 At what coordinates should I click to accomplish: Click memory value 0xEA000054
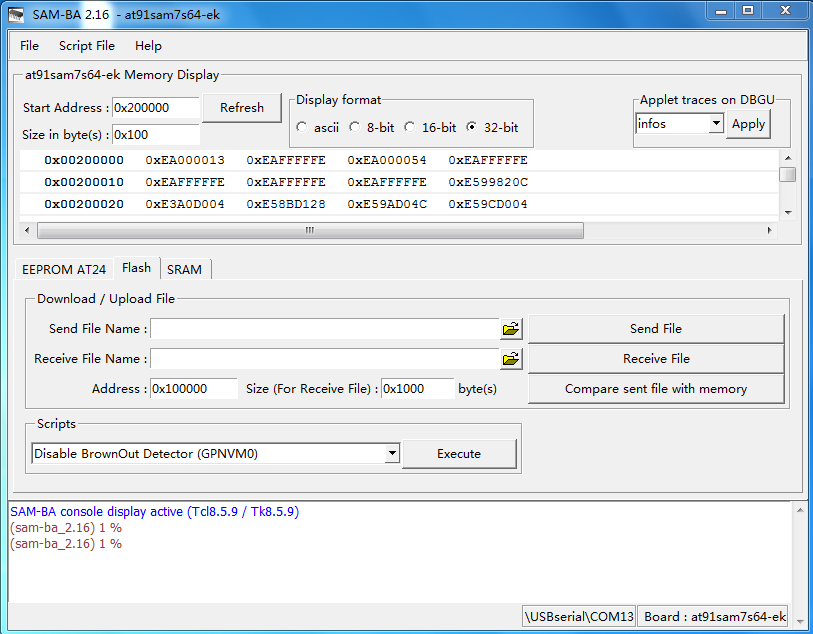pos(387,160)
